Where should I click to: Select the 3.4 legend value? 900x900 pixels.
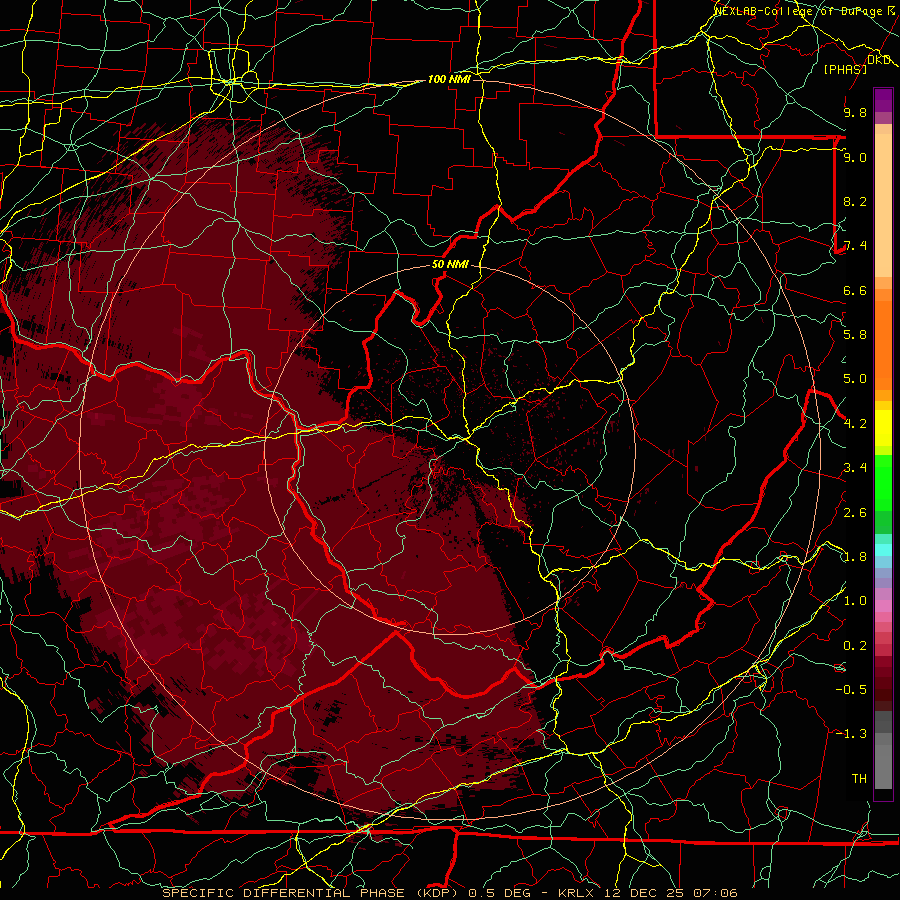pos(855,468)
